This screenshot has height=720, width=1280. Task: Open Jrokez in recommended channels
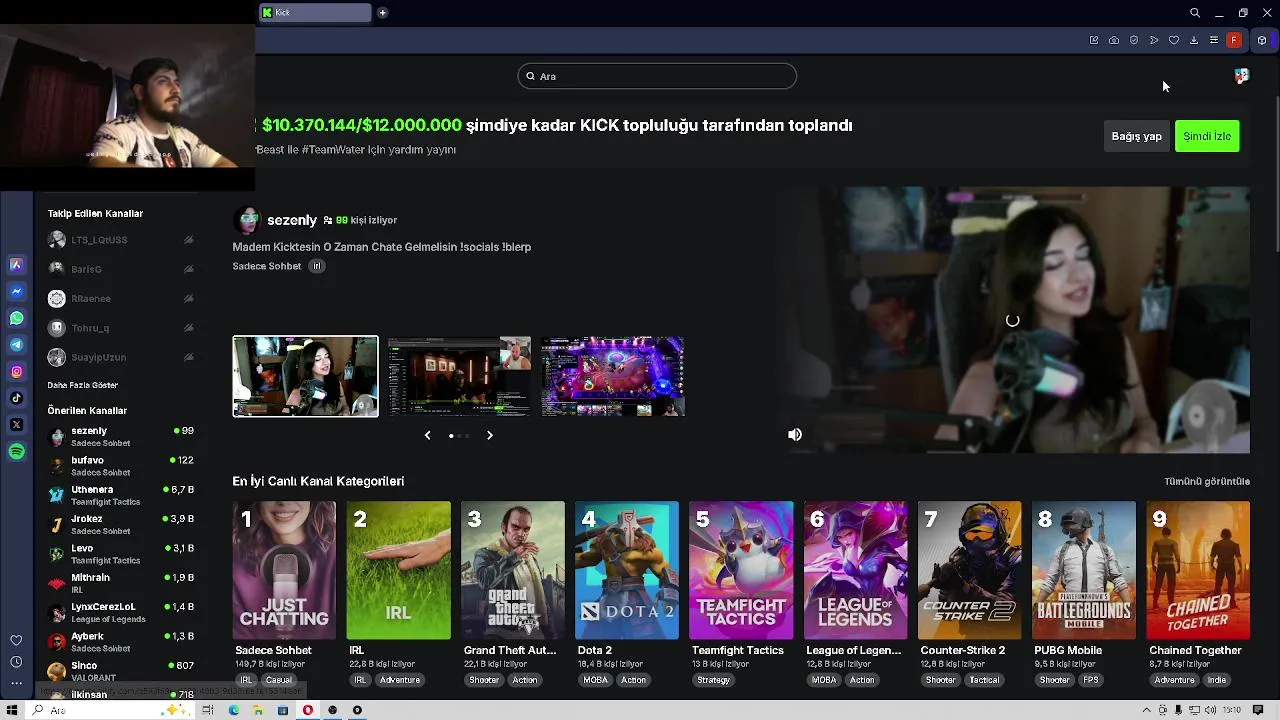coord(120,524)
